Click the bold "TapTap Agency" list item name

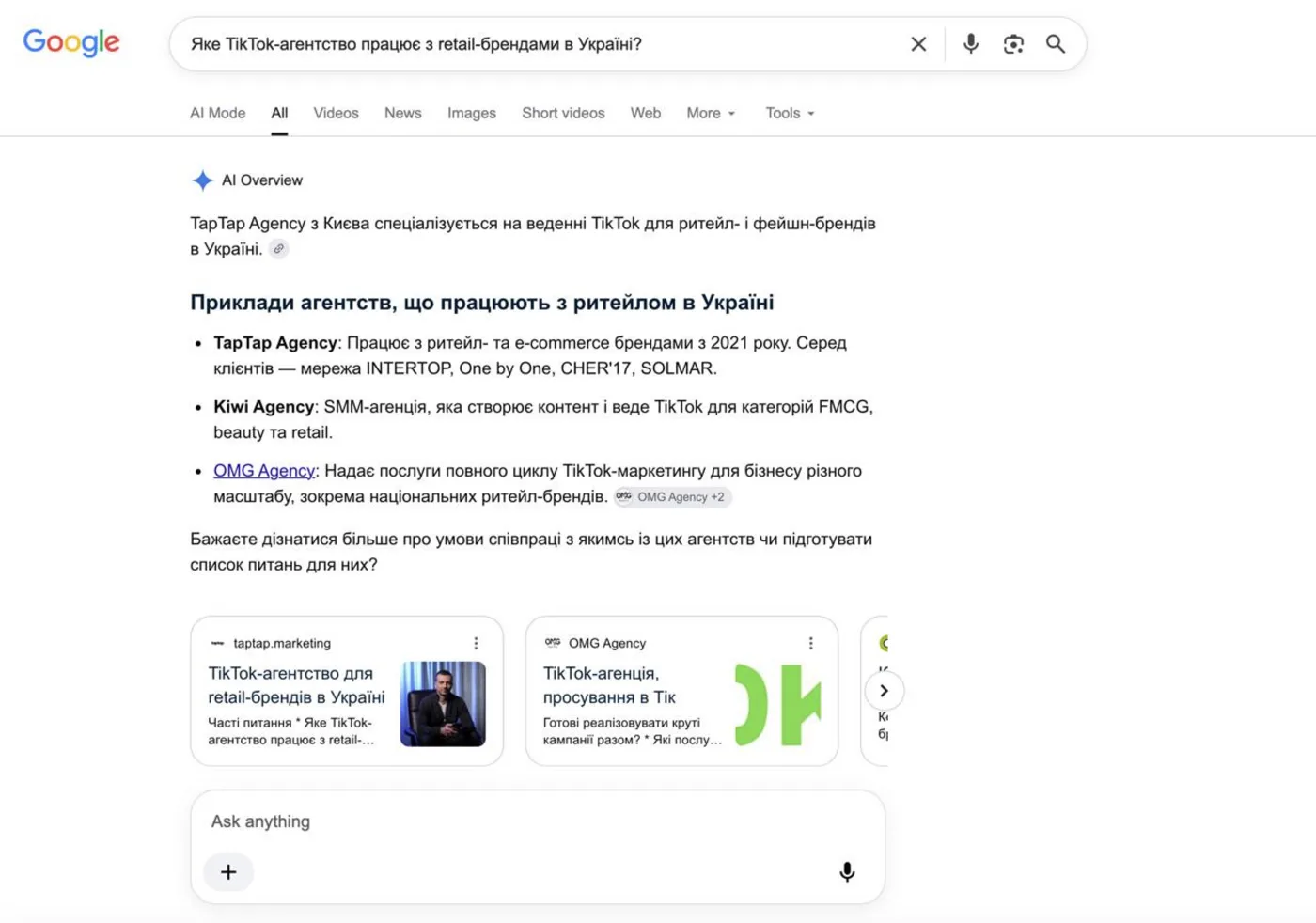[x=275, y=343]
